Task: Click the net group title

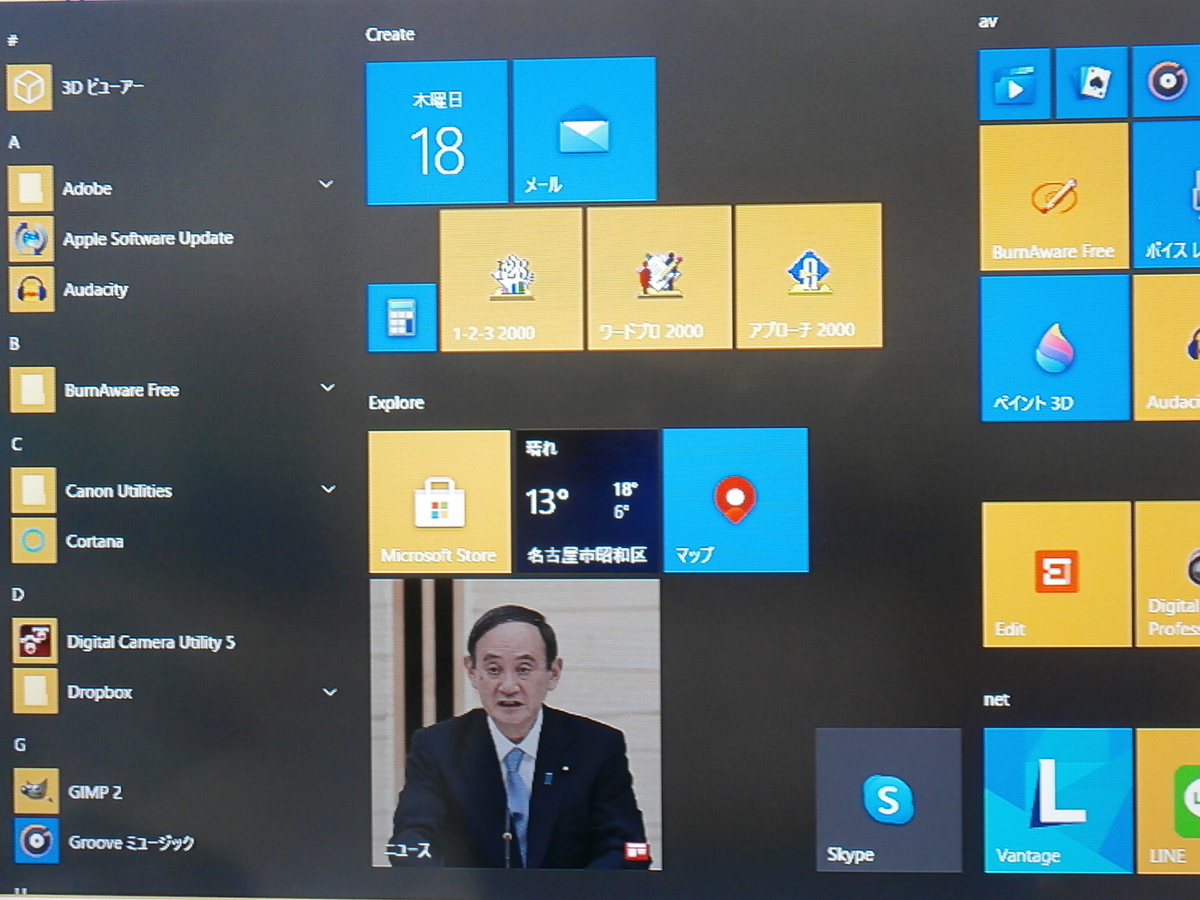Action: pos(996,700)
